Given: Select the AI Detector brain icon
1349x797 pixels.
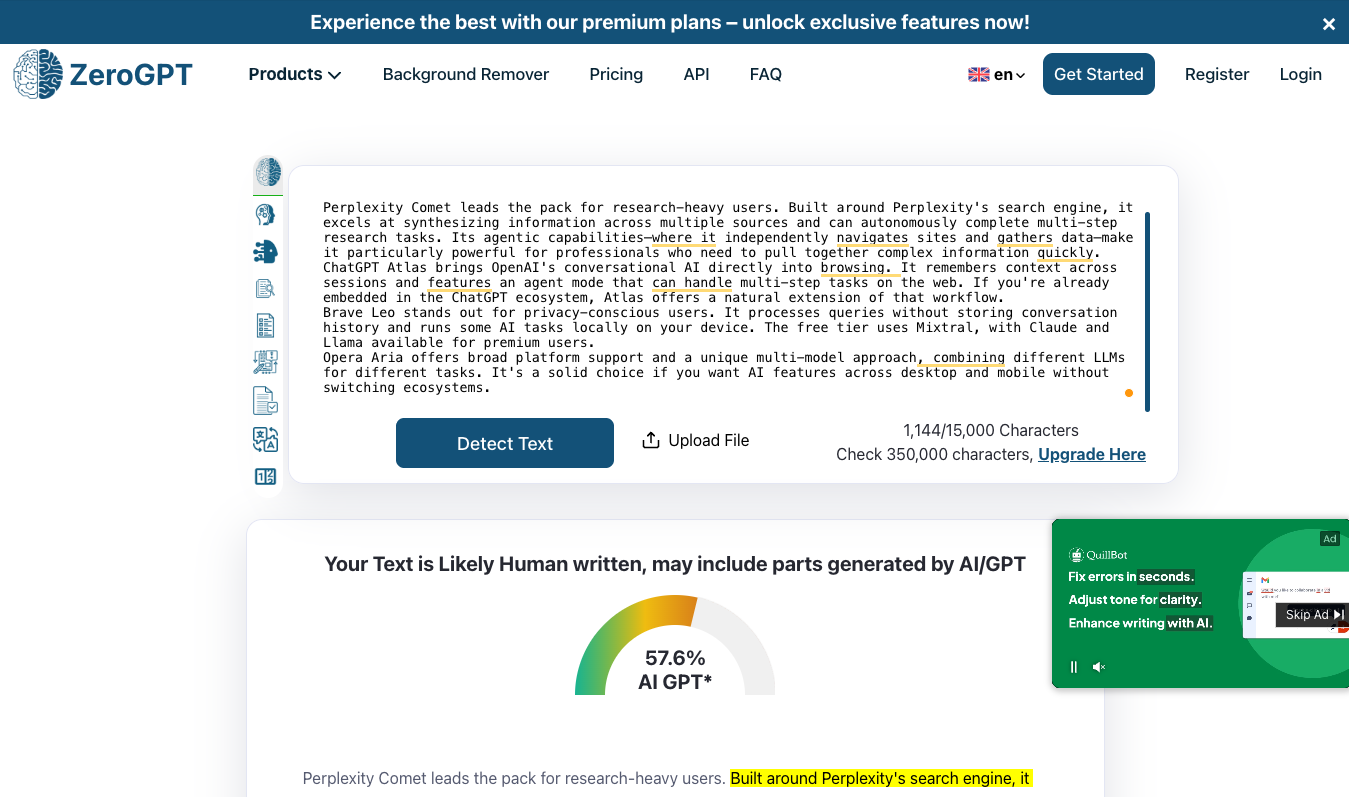Looking at the screenshot, I should click(x=265, y=172).
